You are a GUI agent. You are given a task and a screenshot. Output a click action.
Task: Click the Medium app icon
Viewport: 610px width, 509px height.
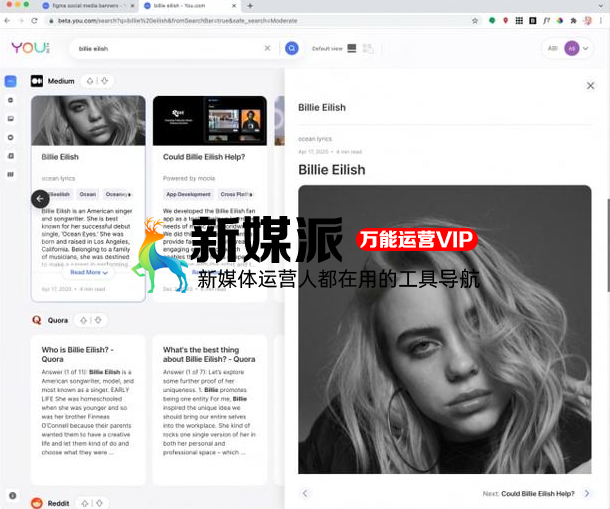[37, 81]
